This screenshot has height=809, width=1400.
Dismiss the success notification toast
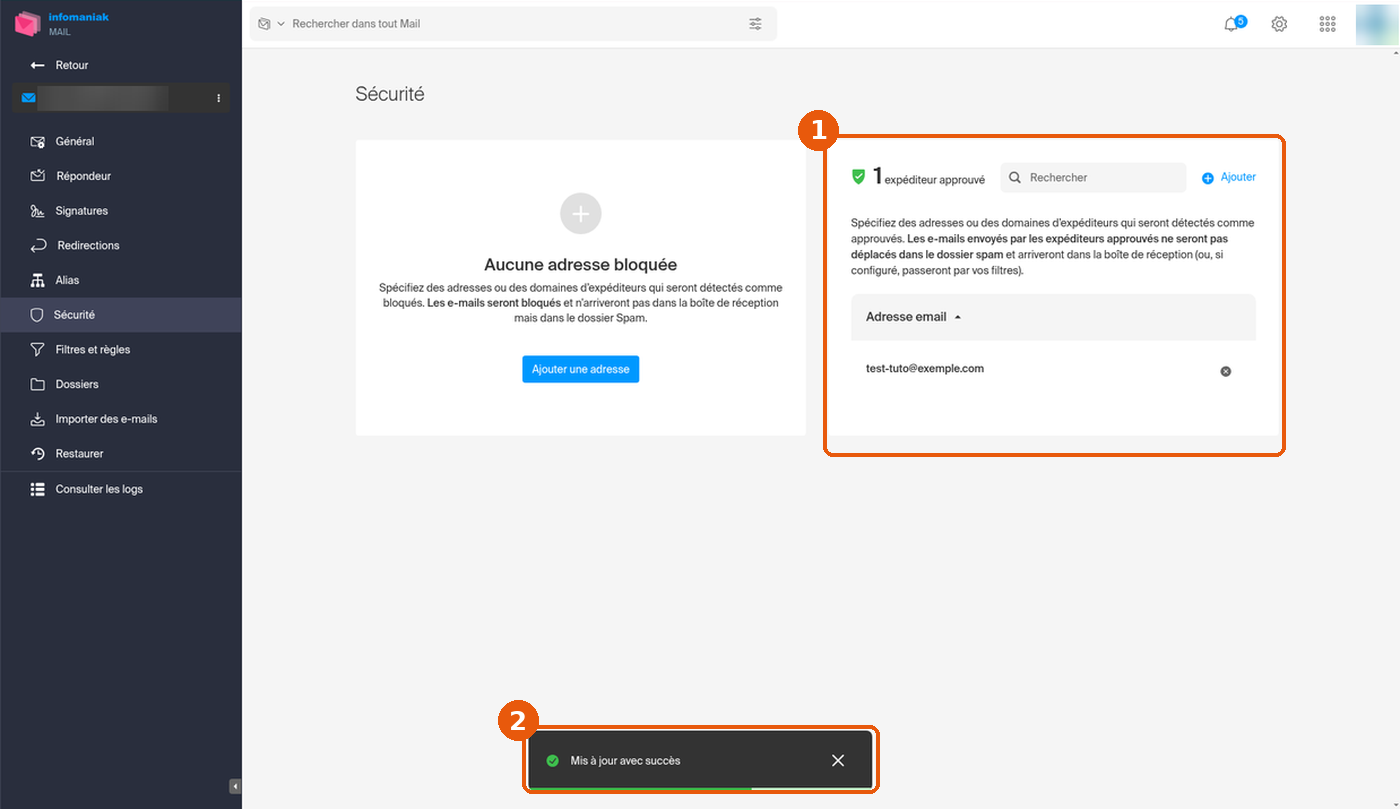[838, 761]
